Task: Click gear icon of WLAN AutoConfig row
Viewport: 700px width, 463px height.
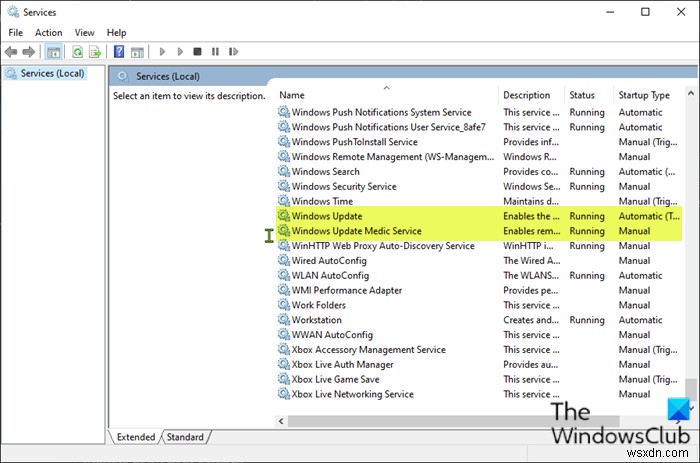Action: [x=284, y=275]
